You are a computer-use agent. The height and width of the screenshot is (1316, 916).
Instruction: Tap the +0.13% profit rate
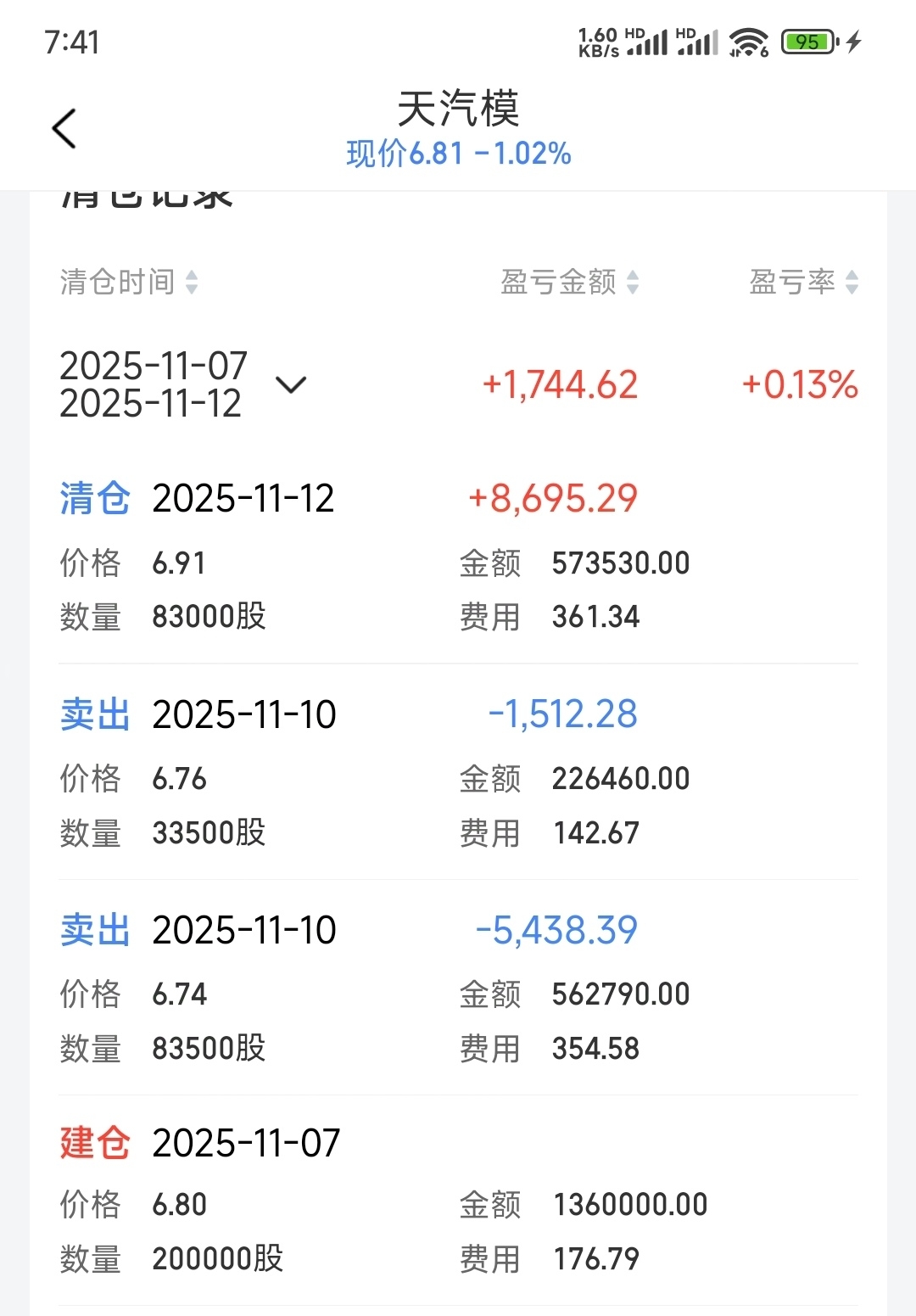tap(800, 385)
